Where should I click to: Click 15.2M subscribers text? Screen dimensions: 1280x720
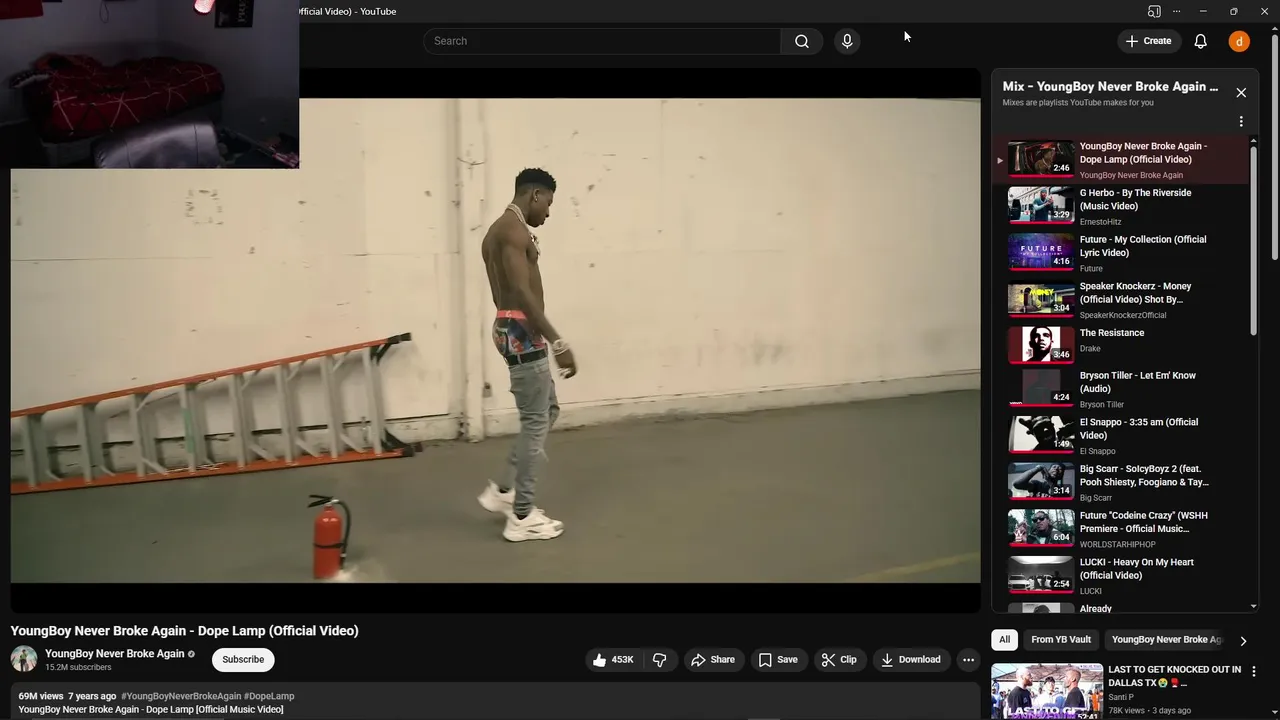78,667
